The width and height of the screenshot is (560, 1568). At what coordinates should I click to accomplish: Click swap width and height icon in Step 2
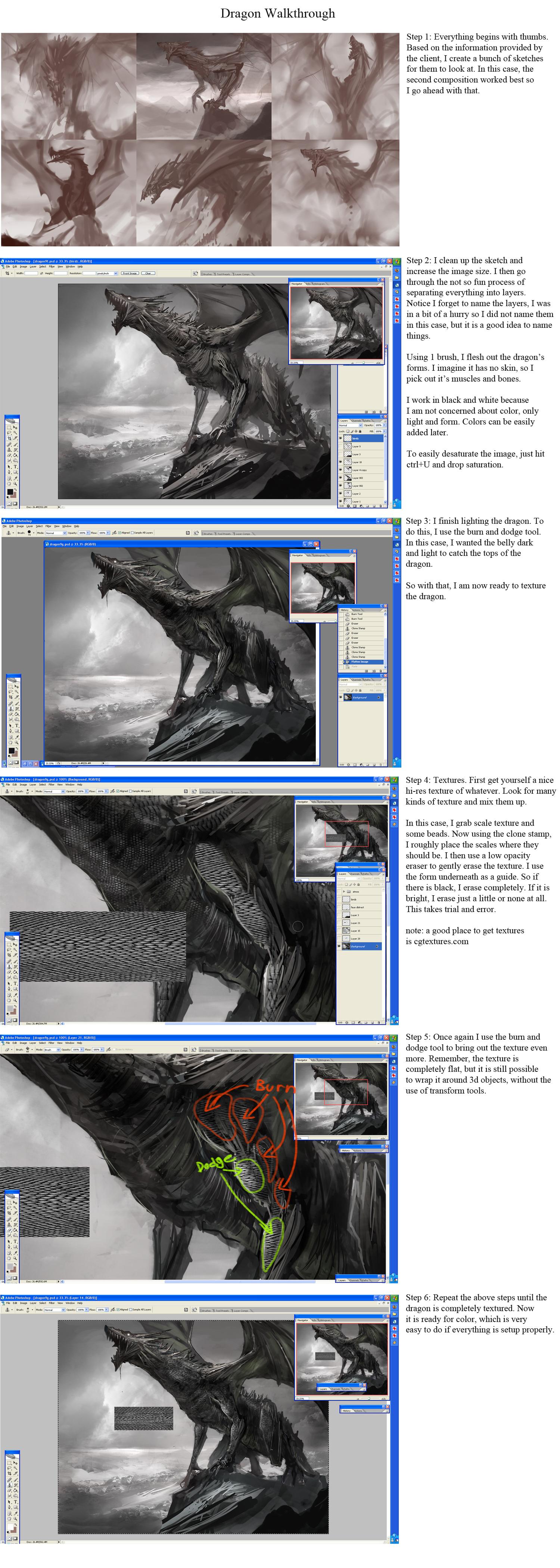(42, 273)
